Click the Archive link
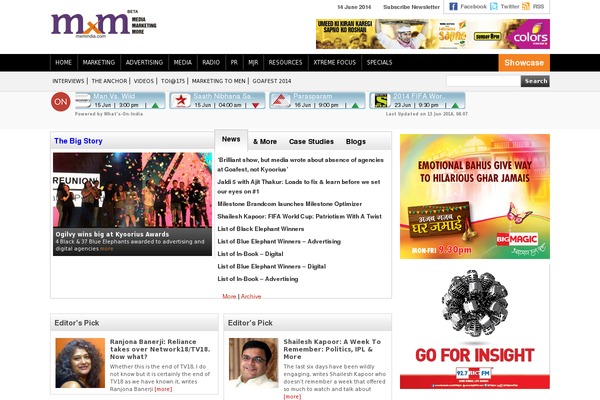 point(251,296)
